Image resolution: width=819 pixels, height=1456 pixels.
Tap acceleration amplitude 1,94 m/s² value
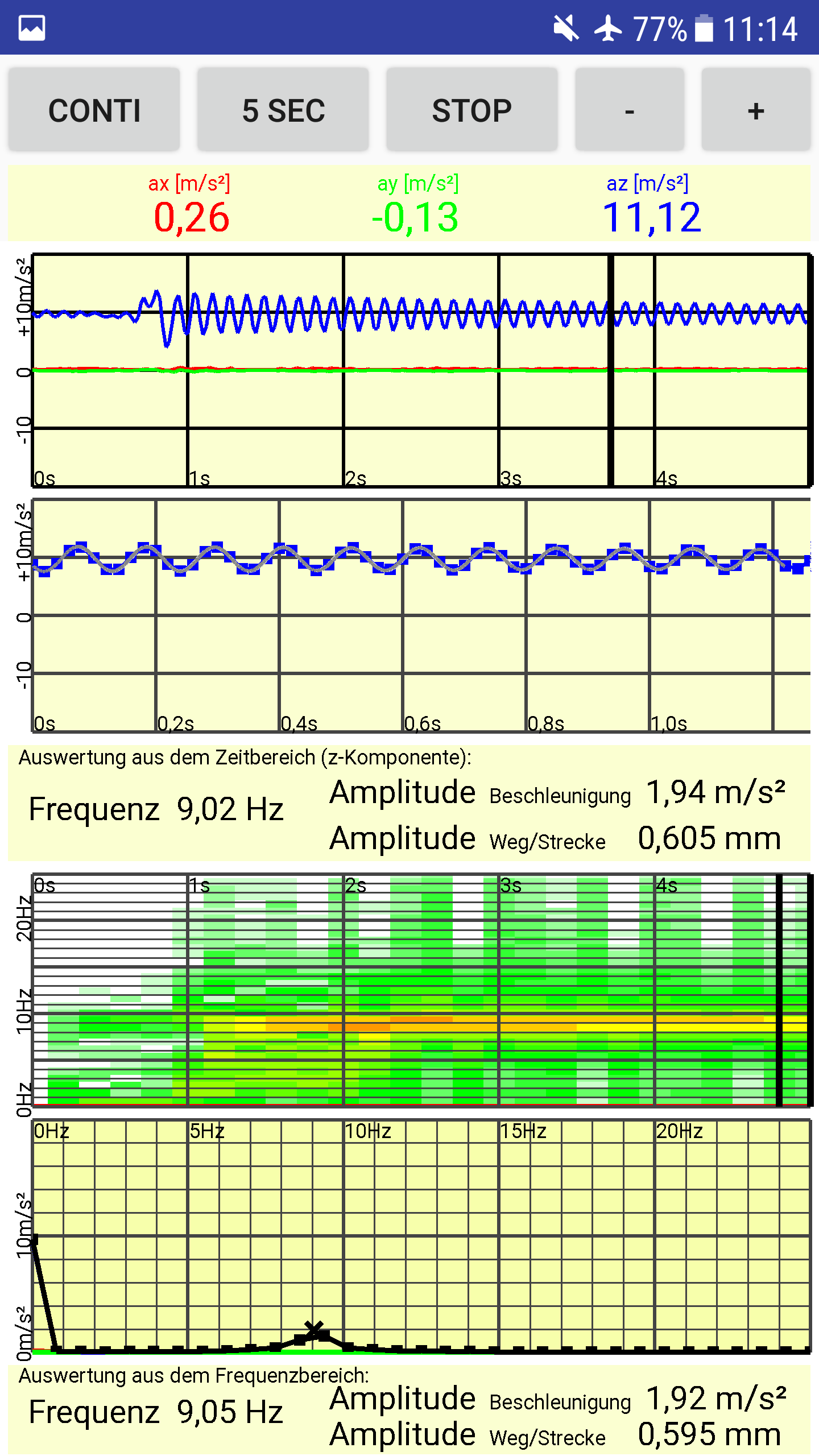[716, 792]
